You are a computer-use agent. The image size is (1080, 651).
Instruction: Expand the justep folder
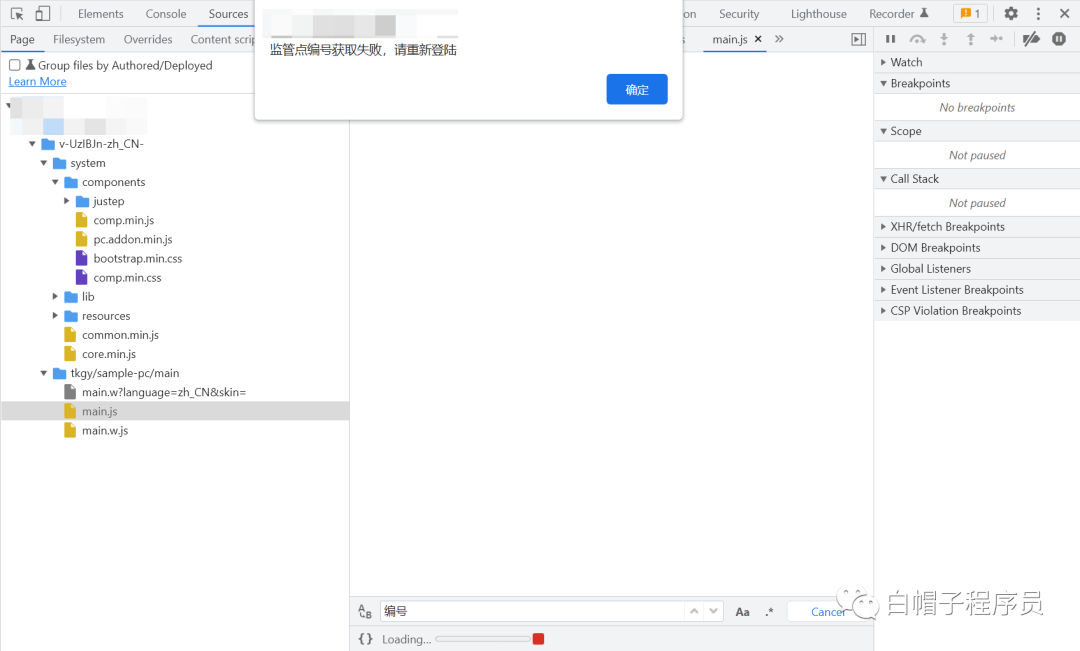(x=67, y=201)
